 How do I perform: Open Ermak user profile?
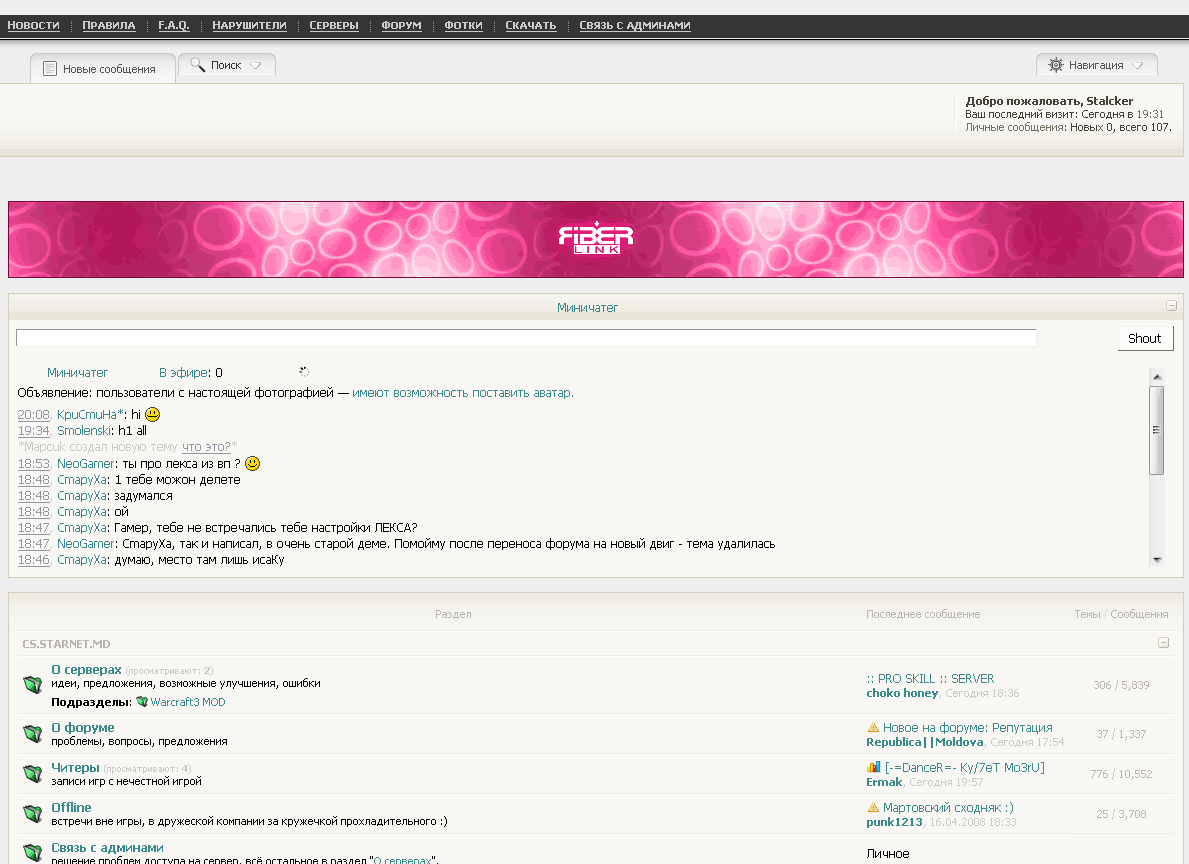(x=884, y=782)
